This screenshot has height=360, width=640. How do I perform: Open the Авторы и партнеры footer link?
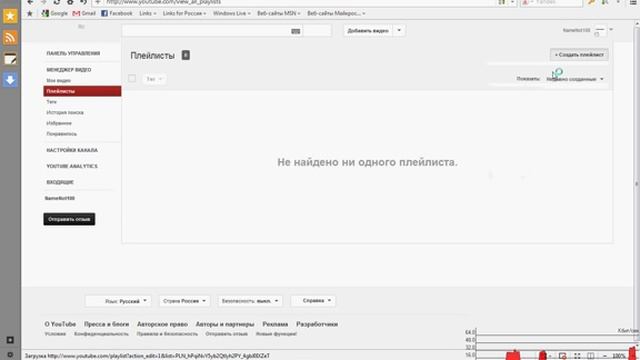pyautogui.click(x=225, y=324)
